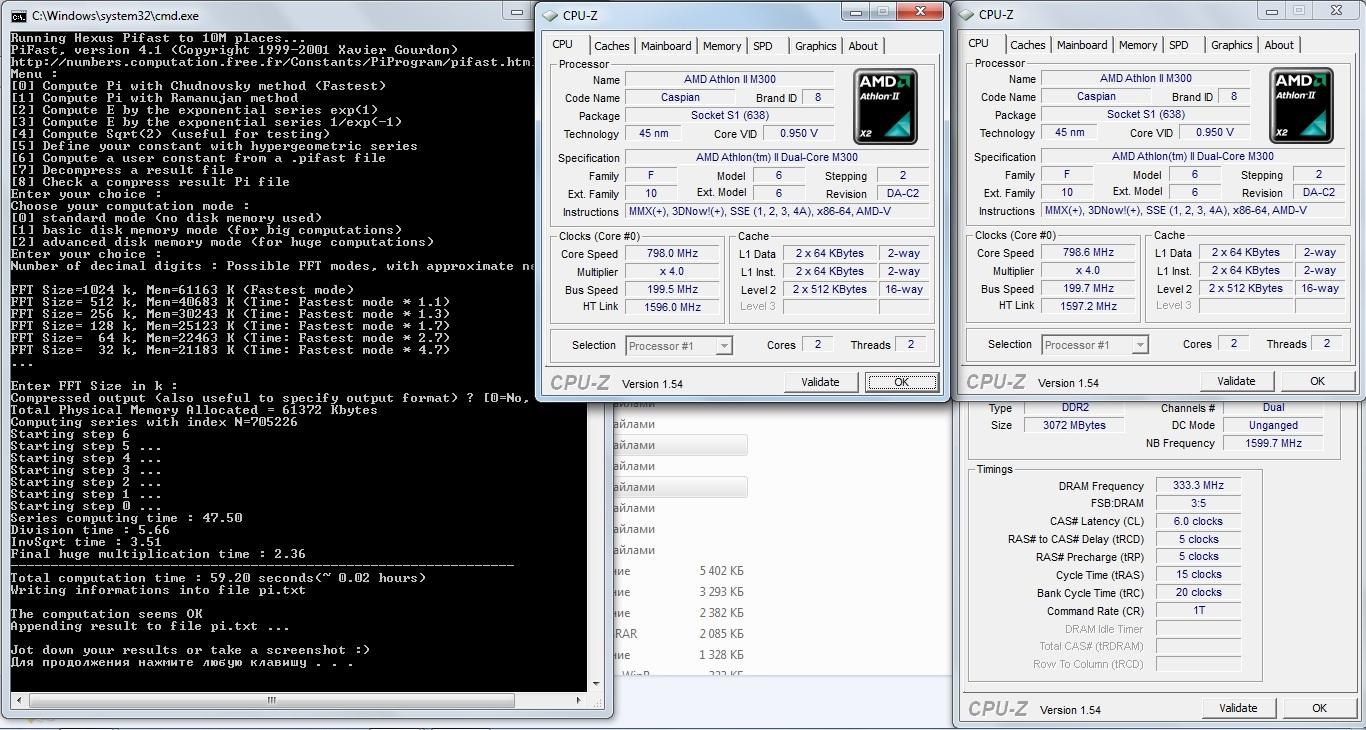Click OK button in middle CPU-Z window
This screenshot has height=730, width=1366.
coord(902,382)
